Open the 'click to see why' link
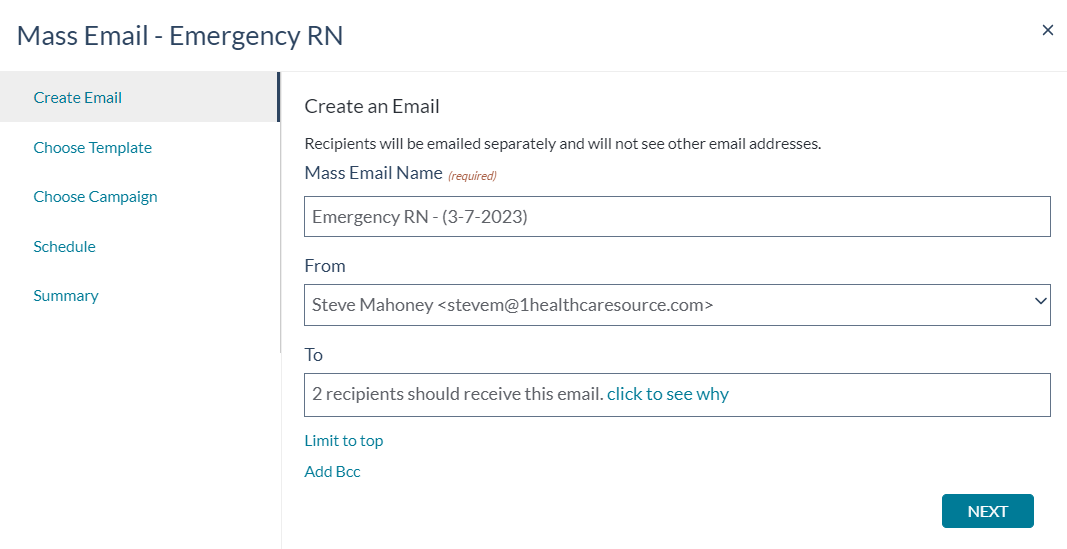 coord(668,394)
